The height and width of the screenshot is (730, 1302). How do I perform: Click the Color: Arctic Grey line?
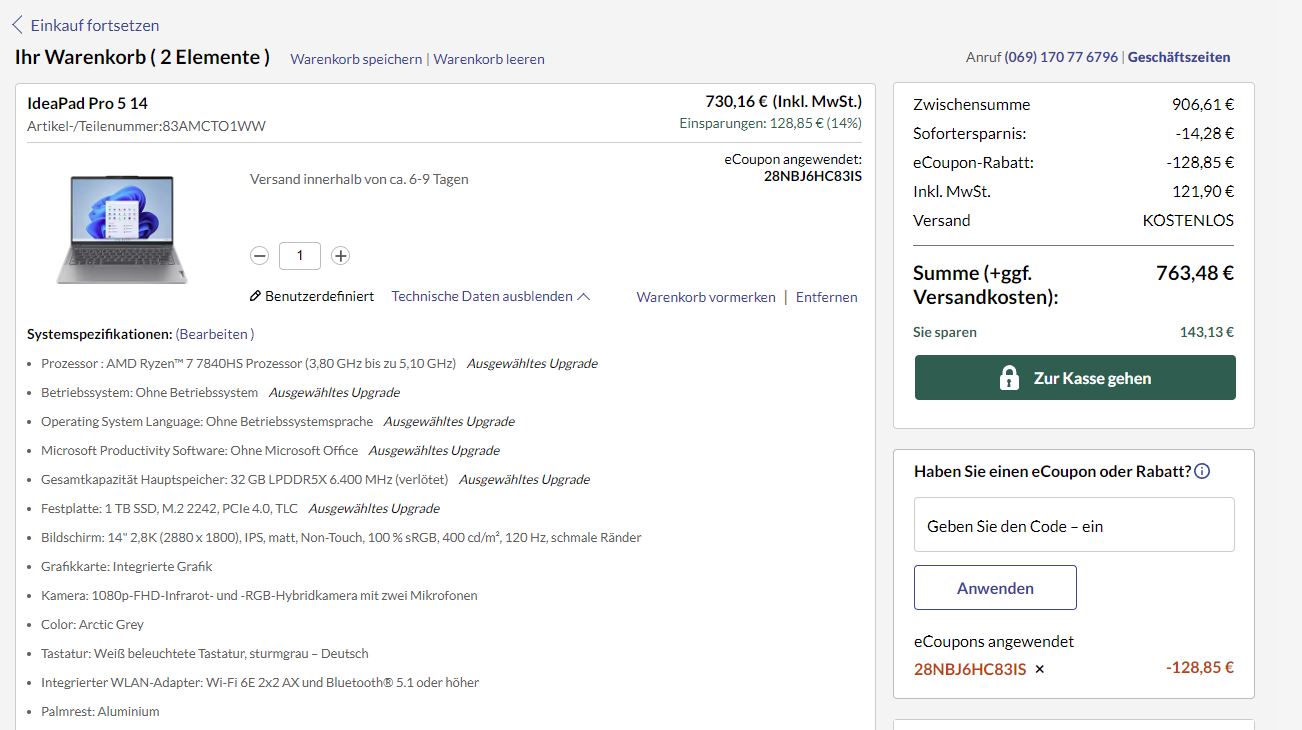92,624
